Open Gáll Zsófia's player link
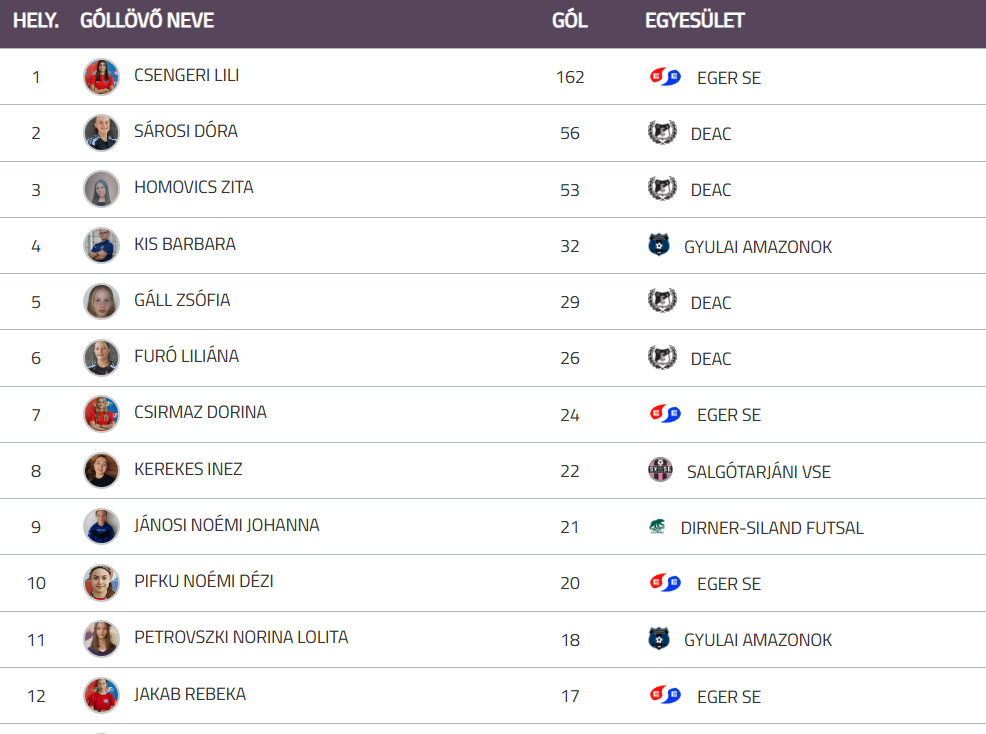Image resolution: width=986 pixels, height=734 pixels. [182, 300]
